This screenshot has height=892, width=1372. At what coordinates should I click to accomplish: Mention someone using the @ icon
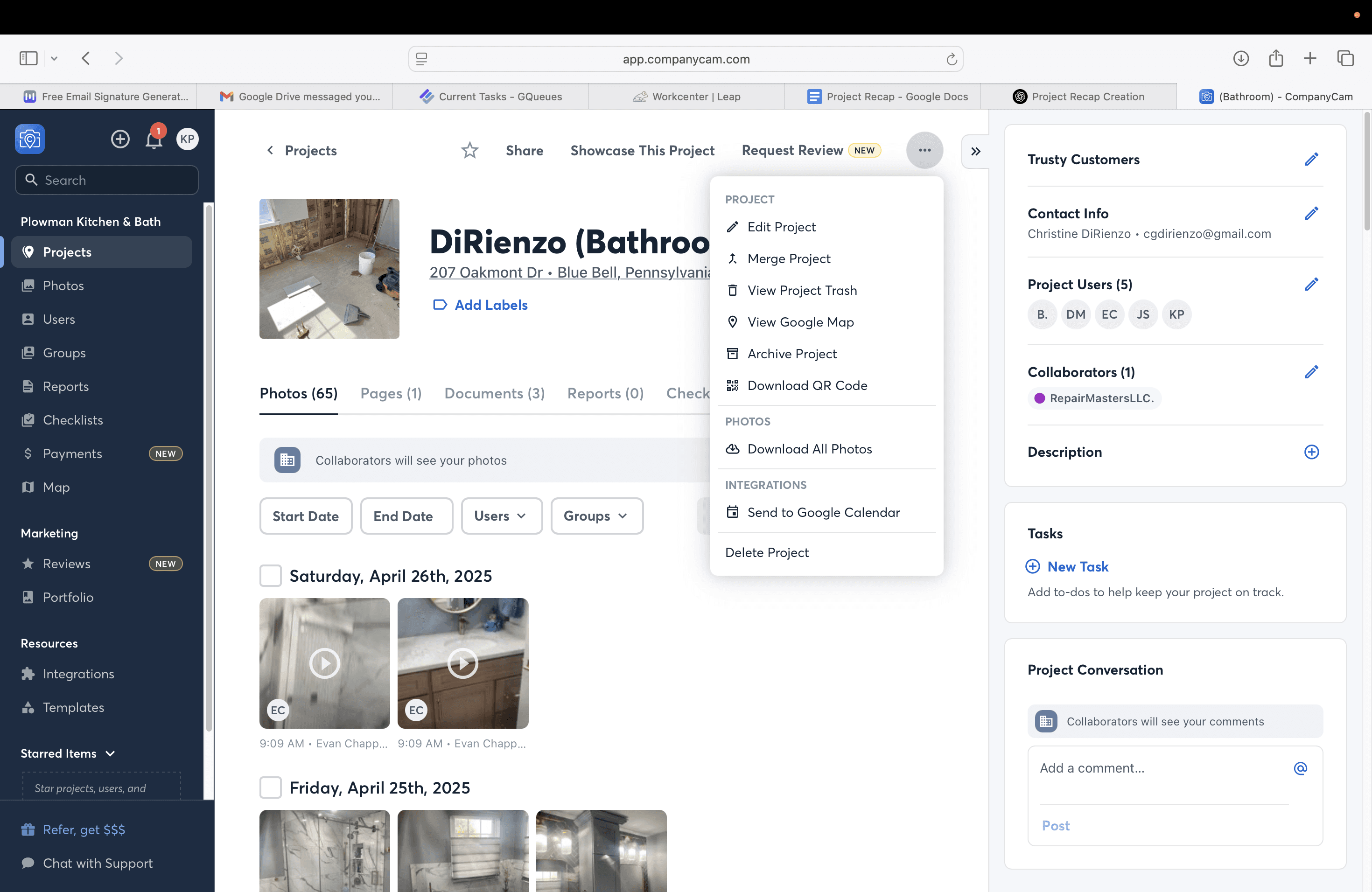click(1300, 768)
